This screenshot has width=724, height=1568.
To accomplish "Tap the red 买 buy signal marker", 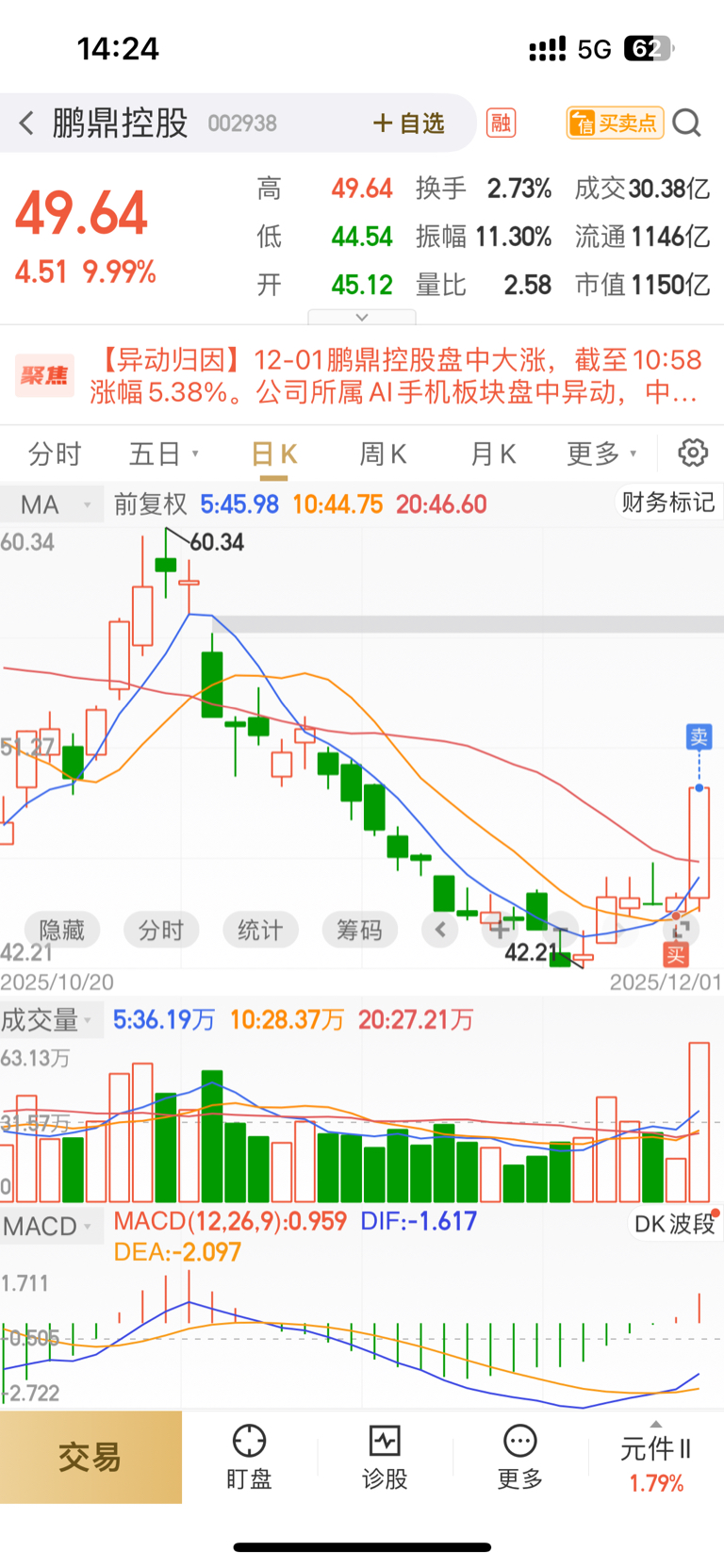I will (676, 955).
